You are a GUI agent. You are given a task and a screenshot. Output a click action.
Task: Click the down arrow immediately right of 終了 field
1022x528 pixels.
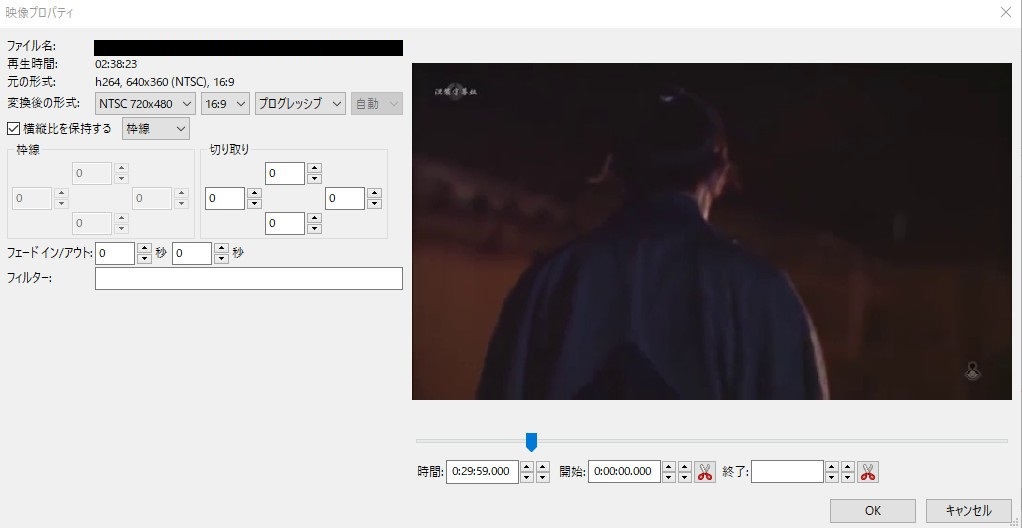(x=831, y=477)
